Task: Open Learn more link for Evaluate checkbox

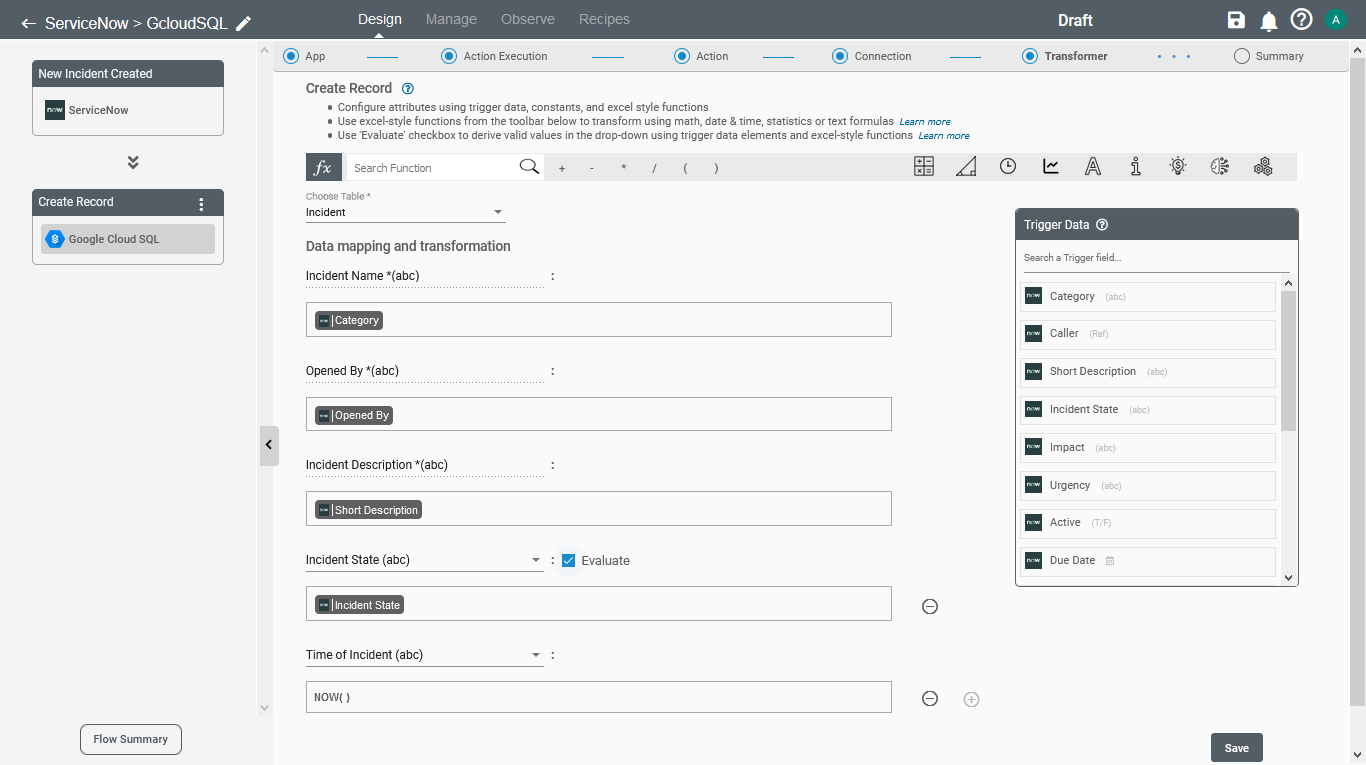Action: click(944, 136)
